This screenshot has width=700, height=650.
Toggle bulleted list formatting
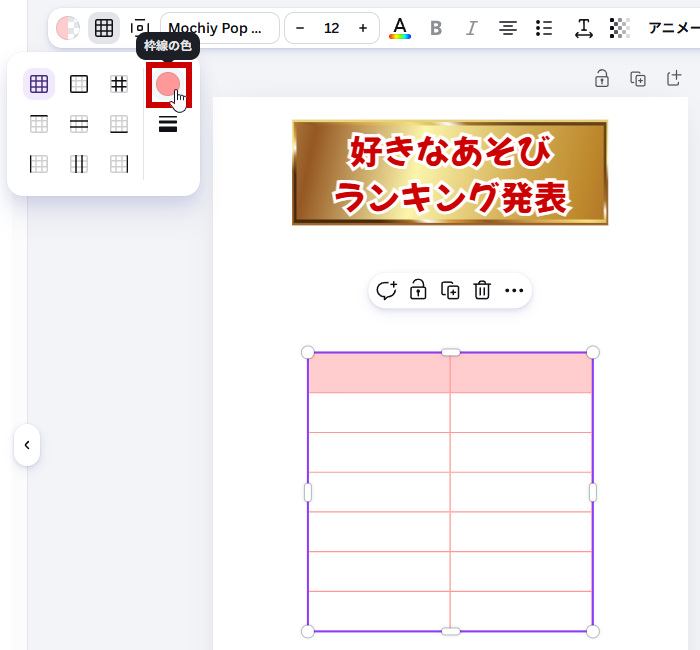[544, 28]
